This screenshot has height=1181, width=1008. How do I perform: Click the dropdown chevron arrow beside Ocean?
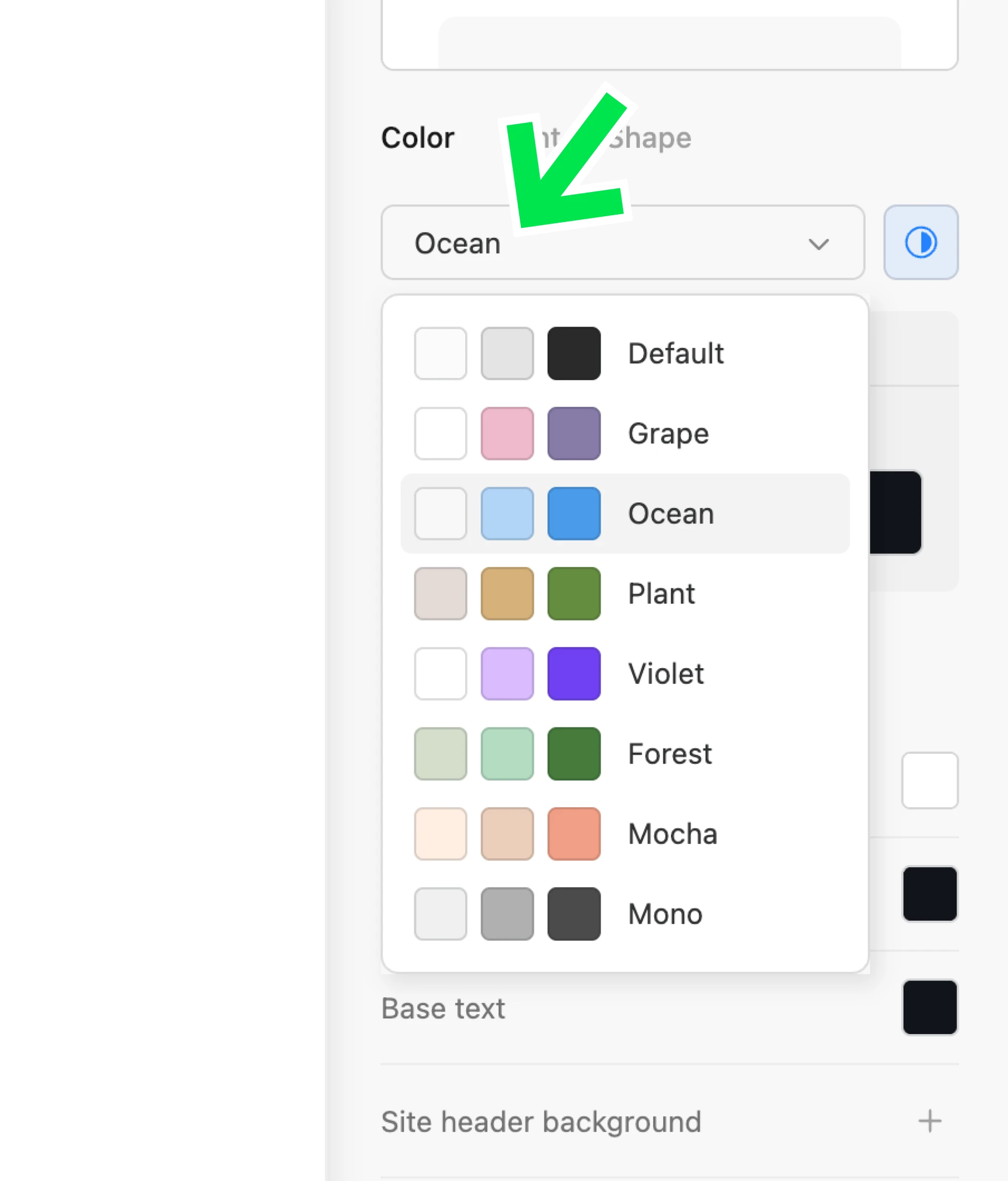[x=818, y=244]
